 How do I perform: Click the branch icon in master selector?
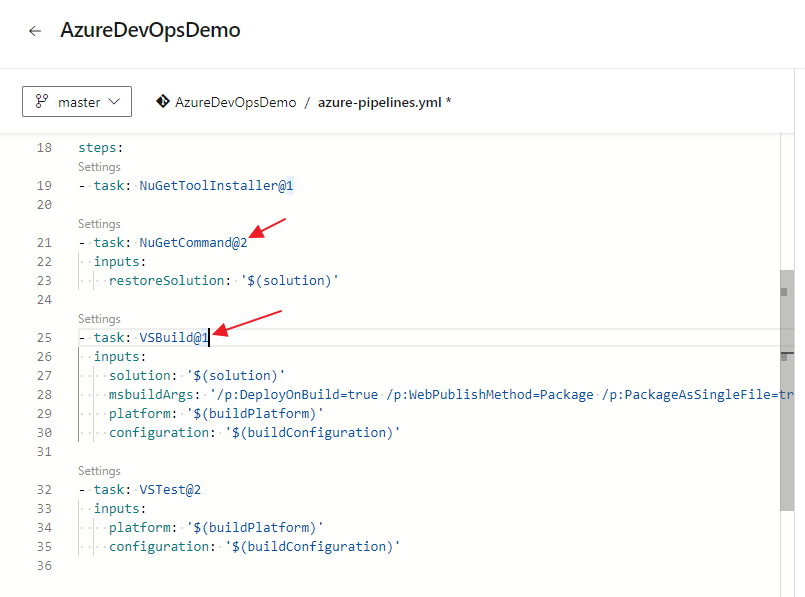pyautogui.click(x=42, y=101)
